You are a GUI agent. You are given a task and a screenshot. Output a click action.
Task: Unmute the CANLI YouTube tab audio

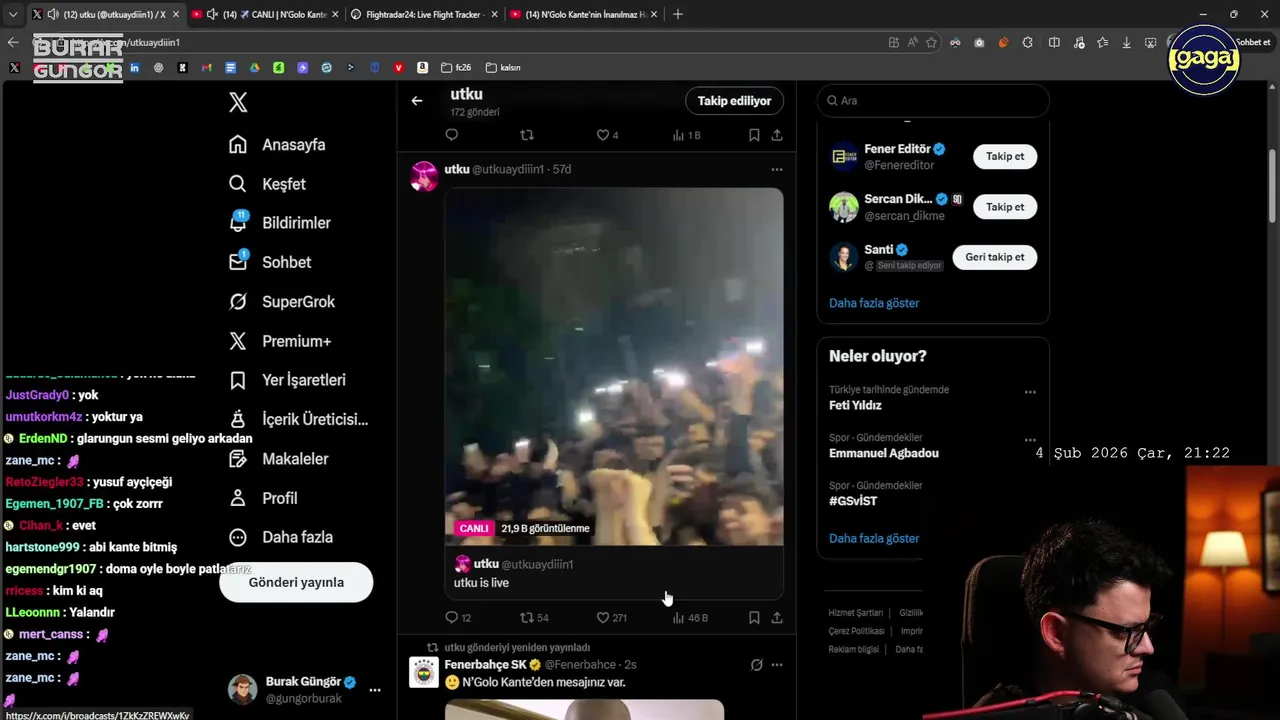pyautogui.click(x=212, y=14)
